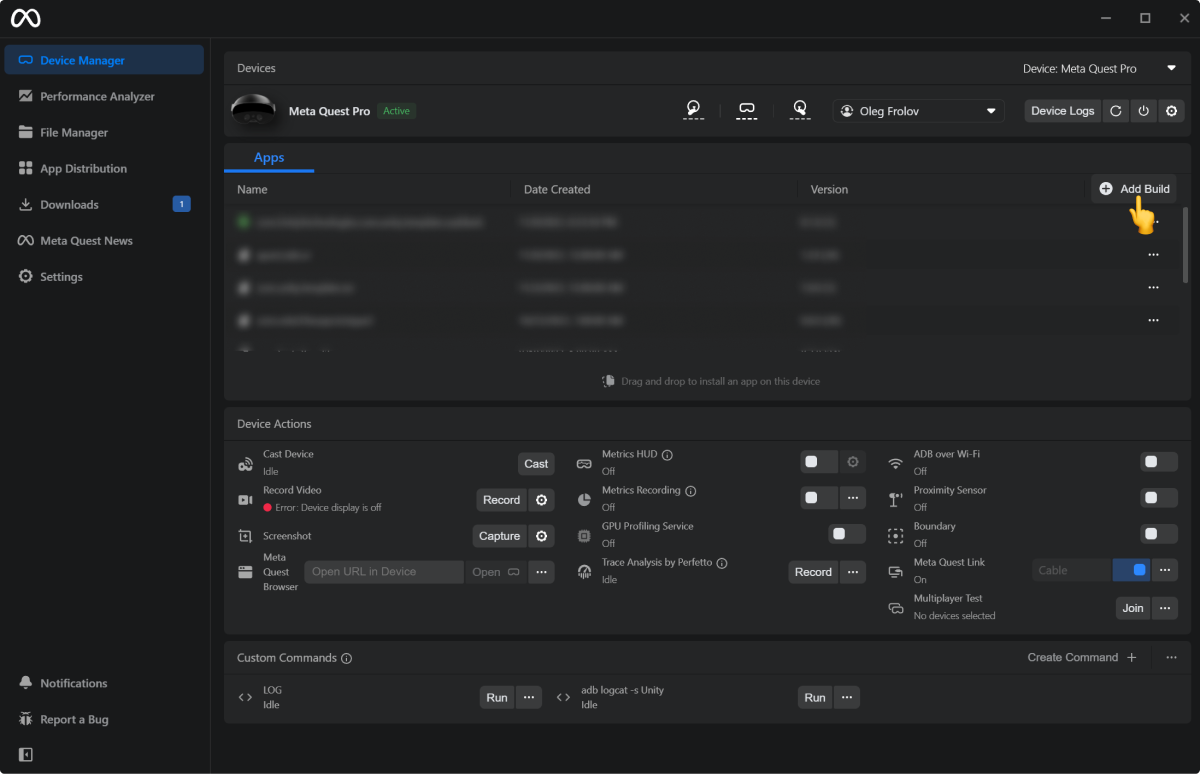Click Record for Trace Analysis by Perfetto
Viewport: 1200px width, 774px height.
pos(813,572)
